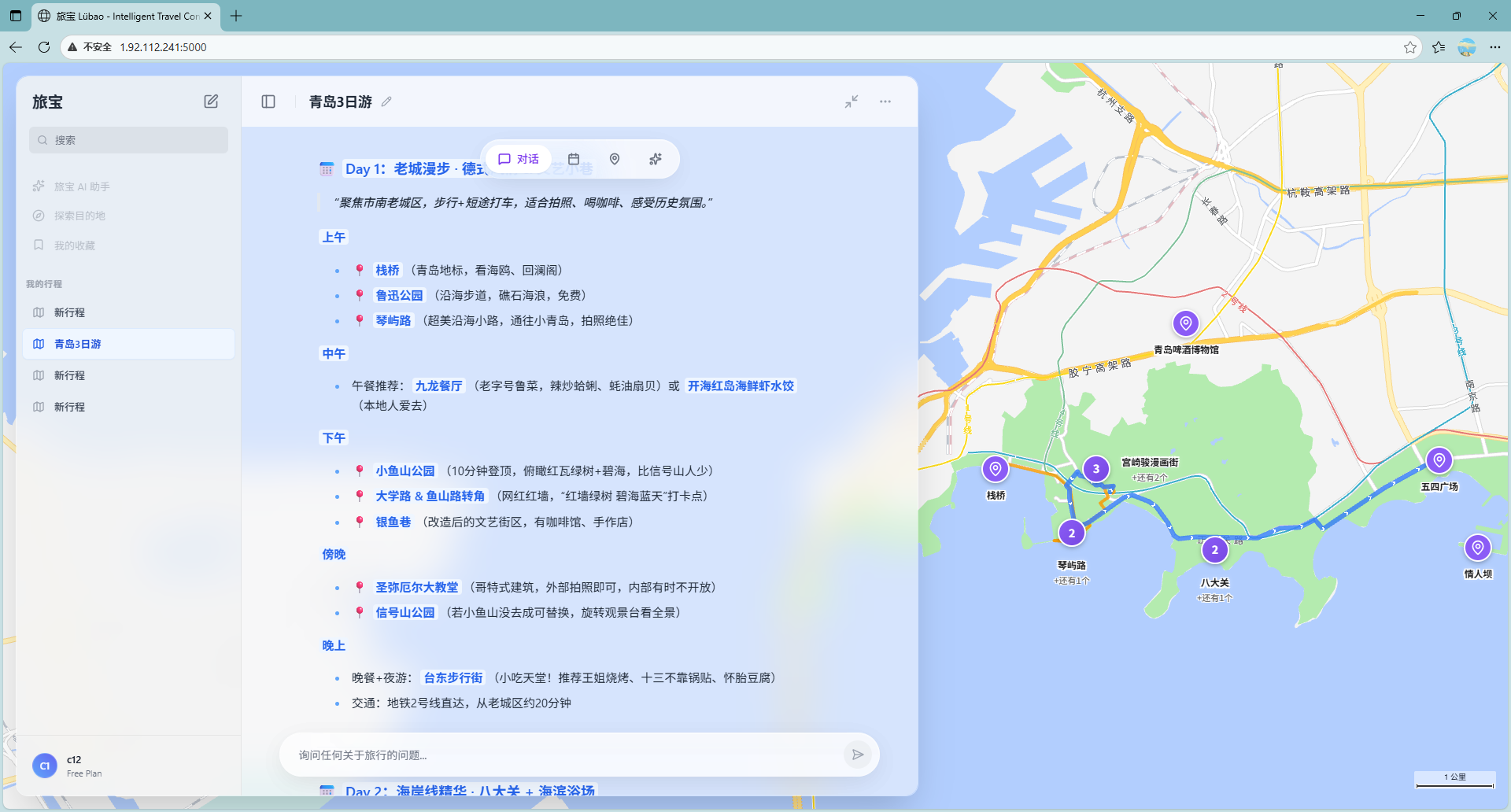Click the 五四广场 map marker
This screenshot has width=1511, height=812.
[x=1439, y=460]
